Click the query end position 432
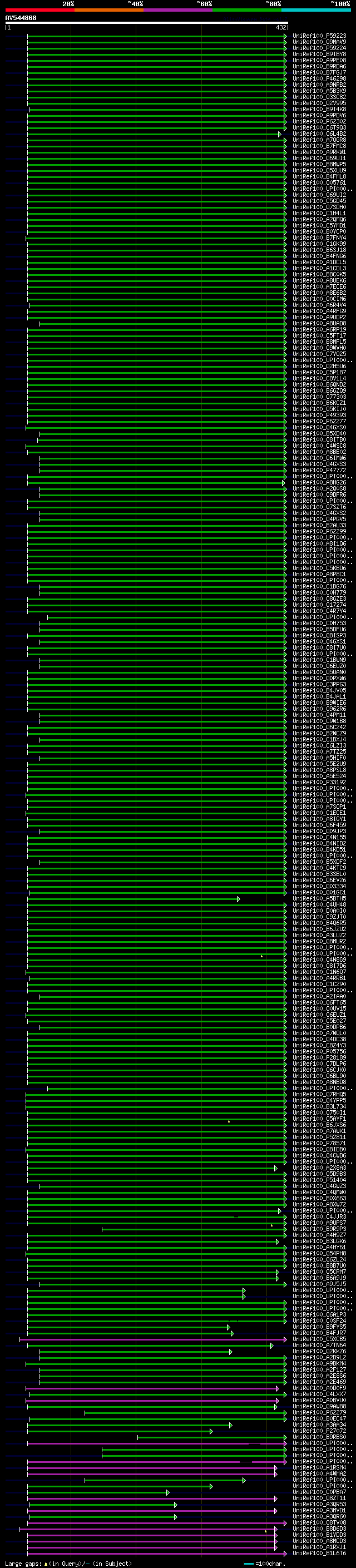The height and width of the screenshot is (1568, 356). [x=280, y=27]
